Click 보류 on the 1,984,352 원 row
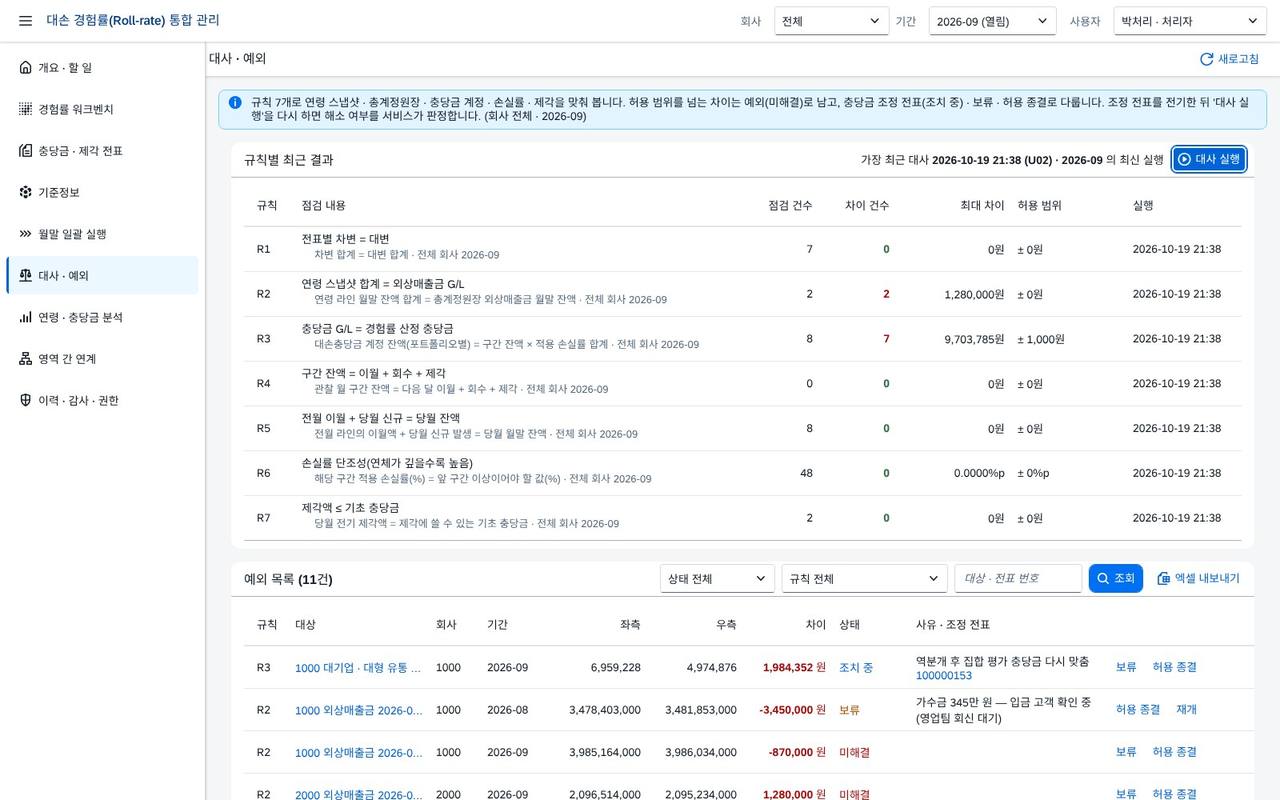 1126,667
